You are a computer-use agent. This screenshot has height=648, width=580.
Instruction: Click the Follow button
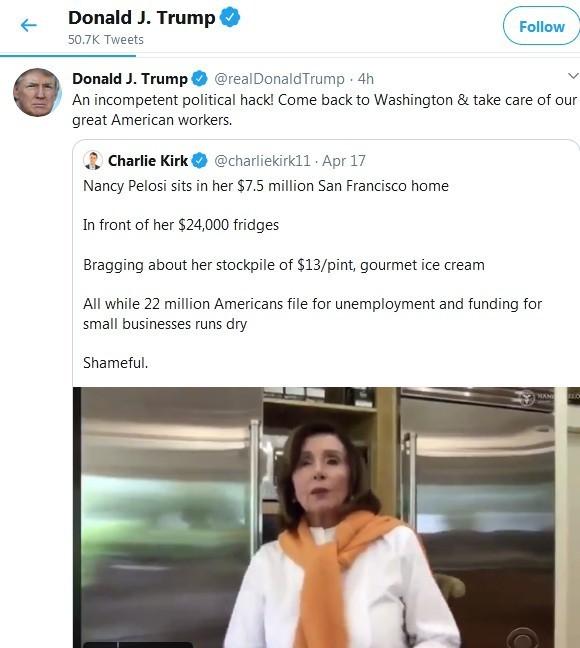(x=541, y=26)
